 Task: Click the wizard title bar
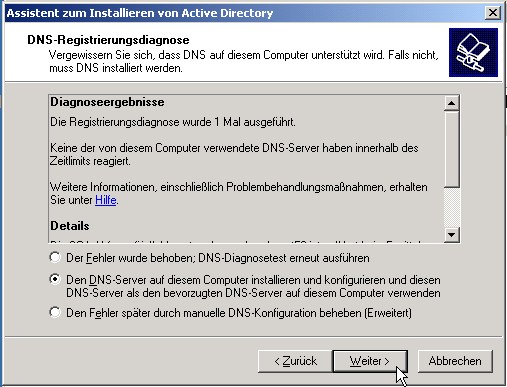[x=245, y=13]
